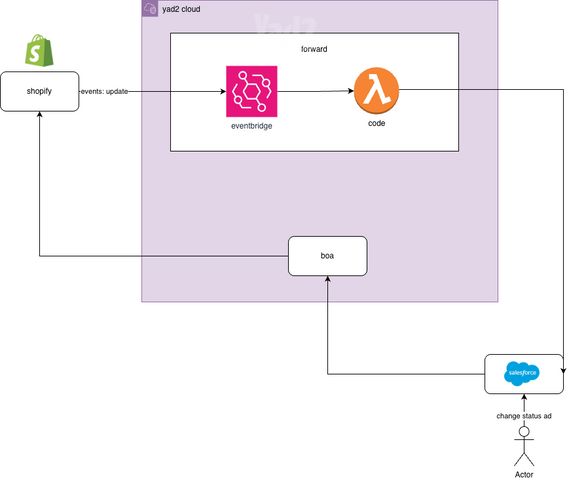This screenshot has width=569, height=480.
Task: Select the boa rounded box
Action: [327, 256]
